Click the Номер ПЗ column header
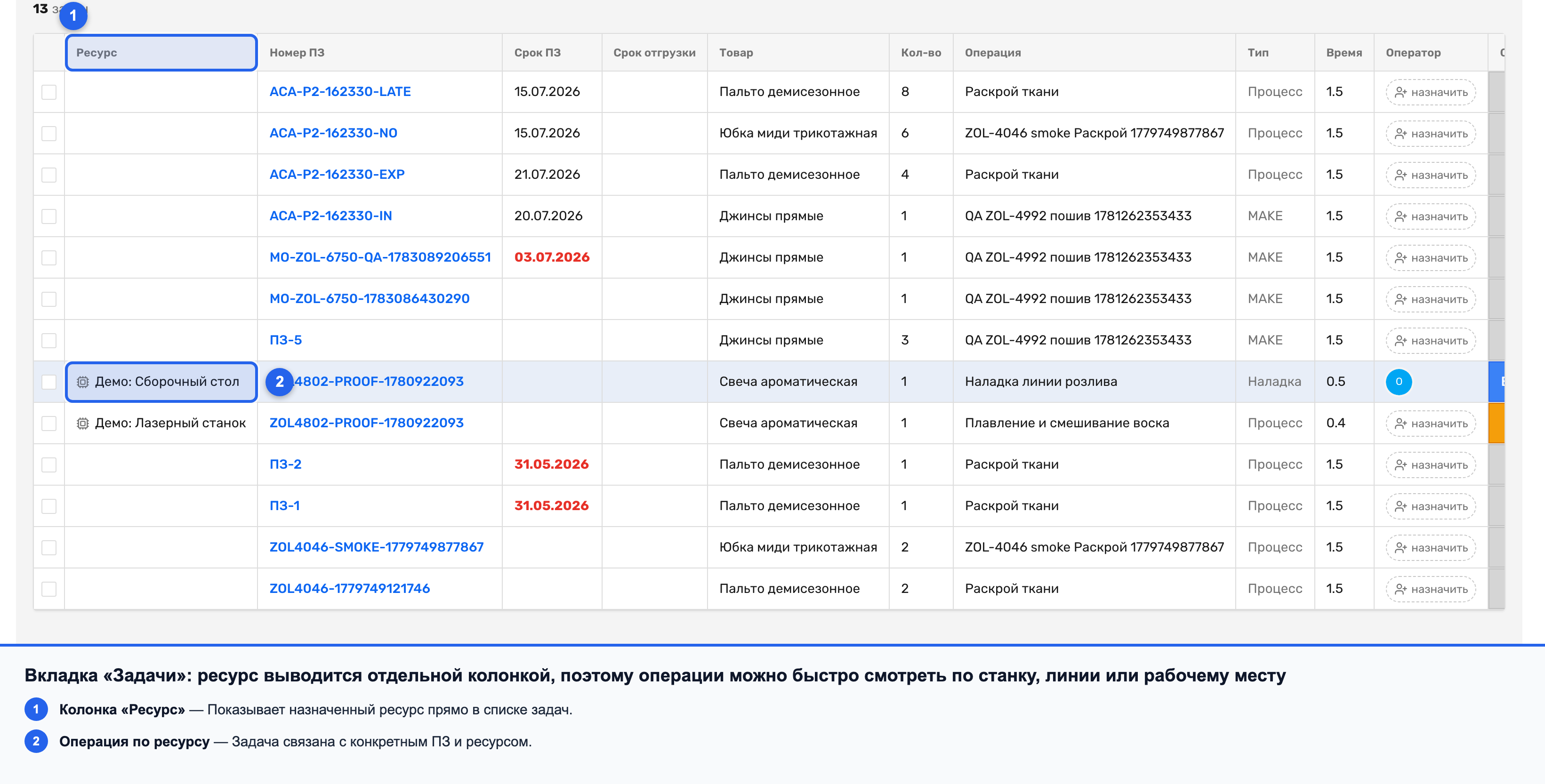Screen dimensions: 1545x784 coord(297,53)
